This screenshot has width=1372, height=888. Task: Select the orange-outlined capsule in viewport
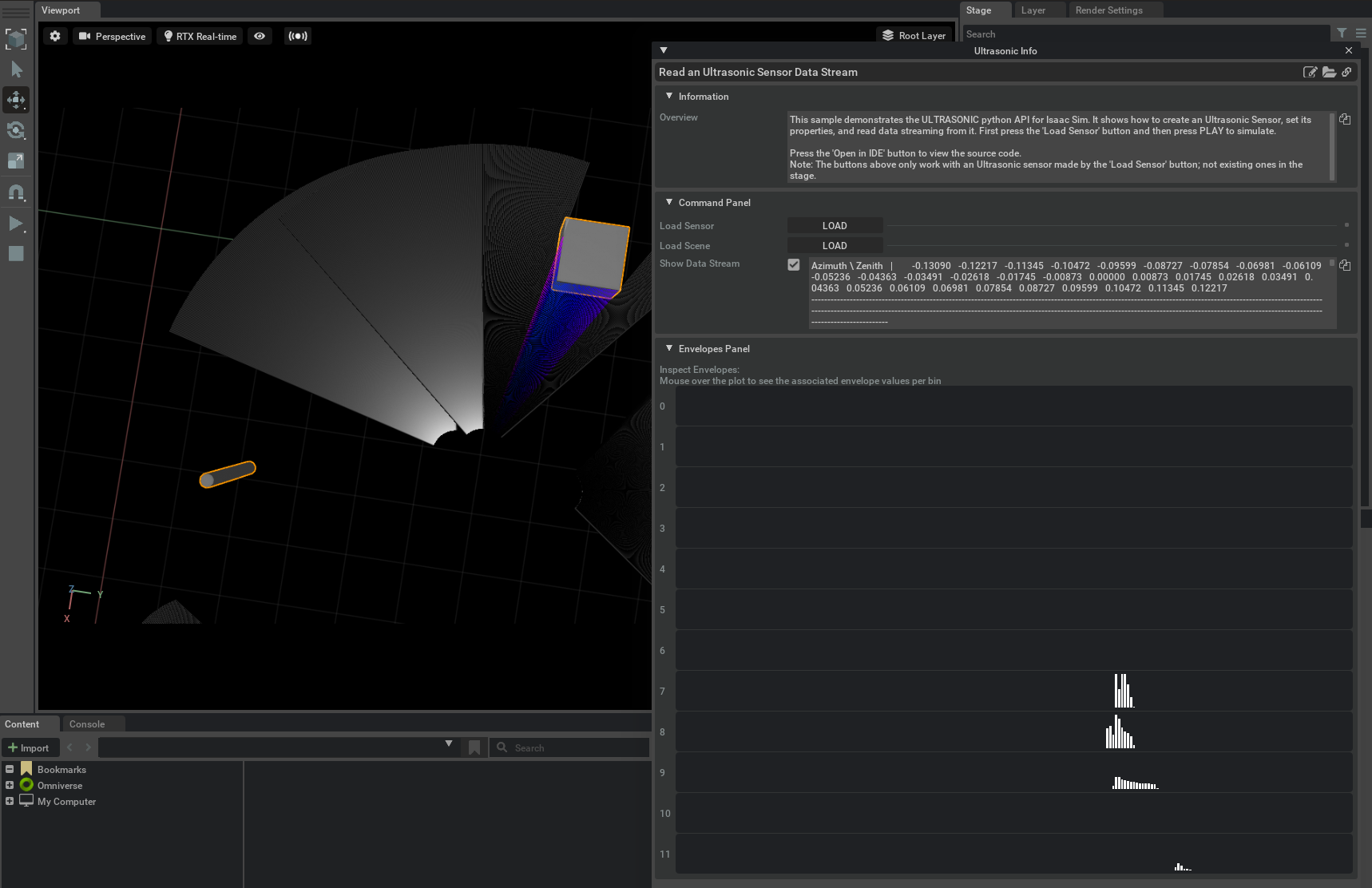click(x=228, y=474)
